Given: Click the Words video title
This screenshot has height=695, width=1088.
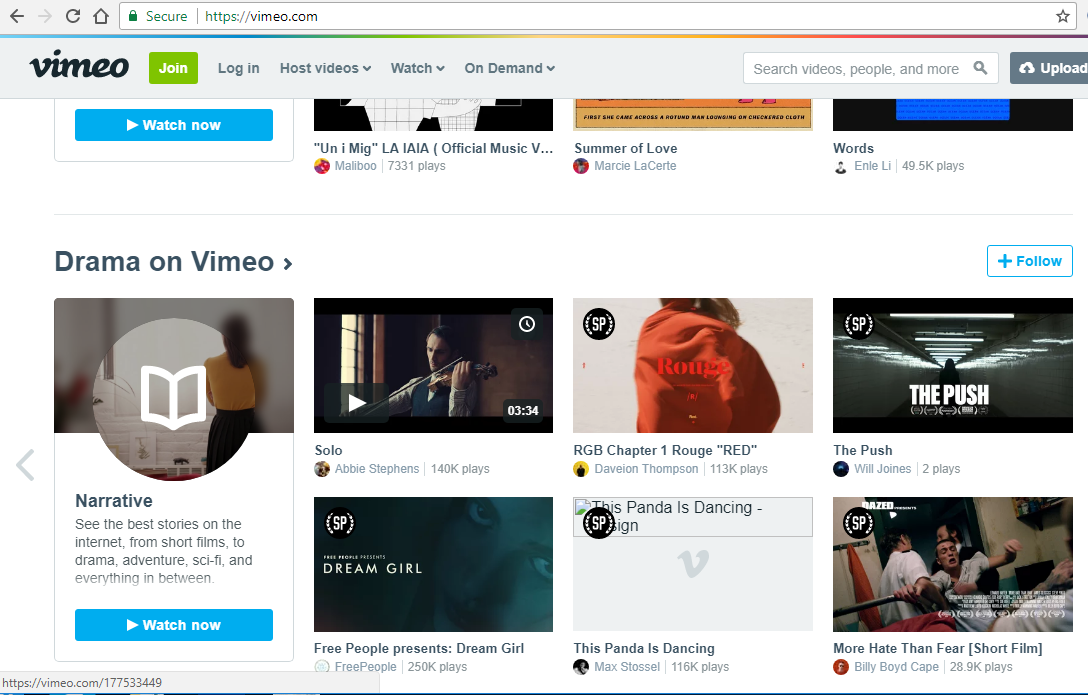Looking at the screenshot, I should [x=853, y=148].
